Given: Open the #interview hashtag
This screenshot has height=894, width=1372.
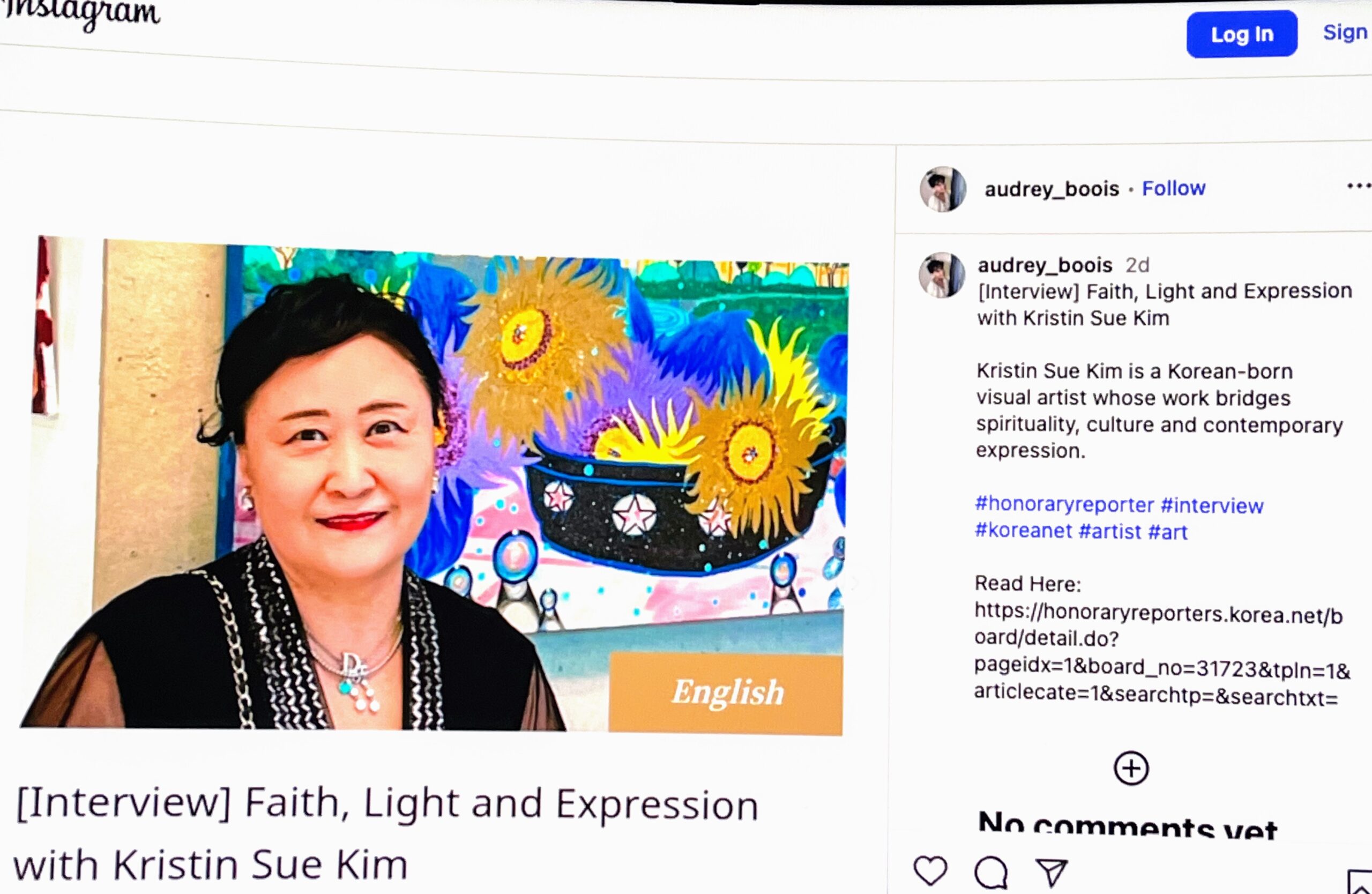Looking at the screenshot, I should pos(1212,505).
